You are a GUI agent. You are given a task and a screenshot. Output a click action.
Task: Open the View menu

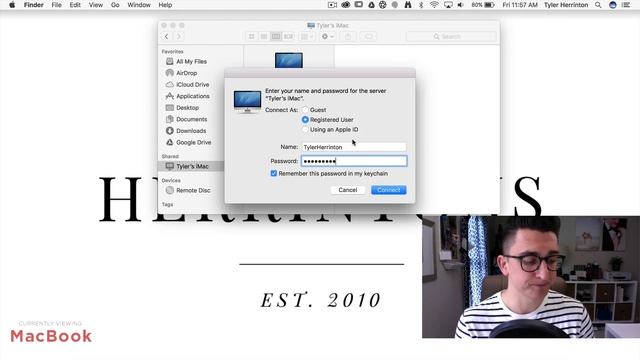point(96,5)
